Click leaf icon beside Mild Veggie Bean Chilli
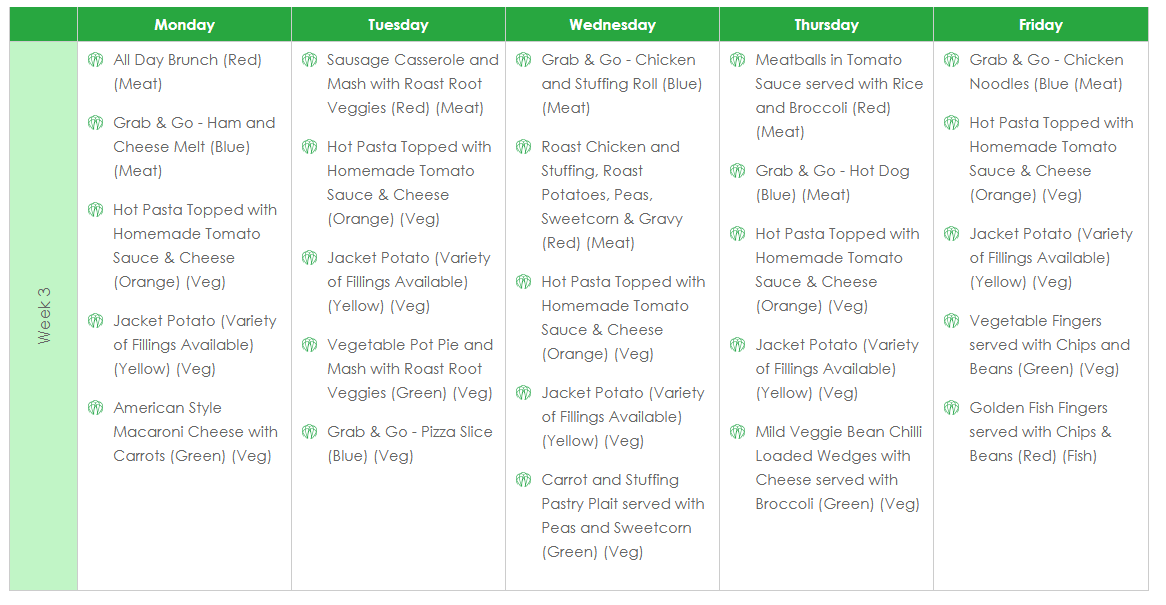Screen dimensions: 1166x605 tap(738, 432)
